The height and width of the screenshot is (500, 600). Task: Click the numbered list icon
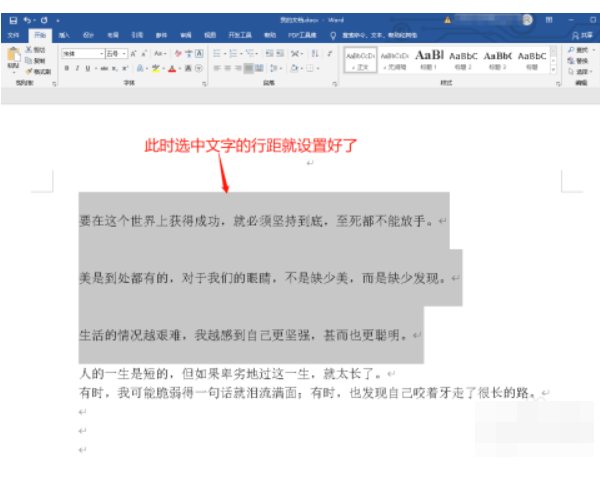pyautogui.click(x=233, y=54)
